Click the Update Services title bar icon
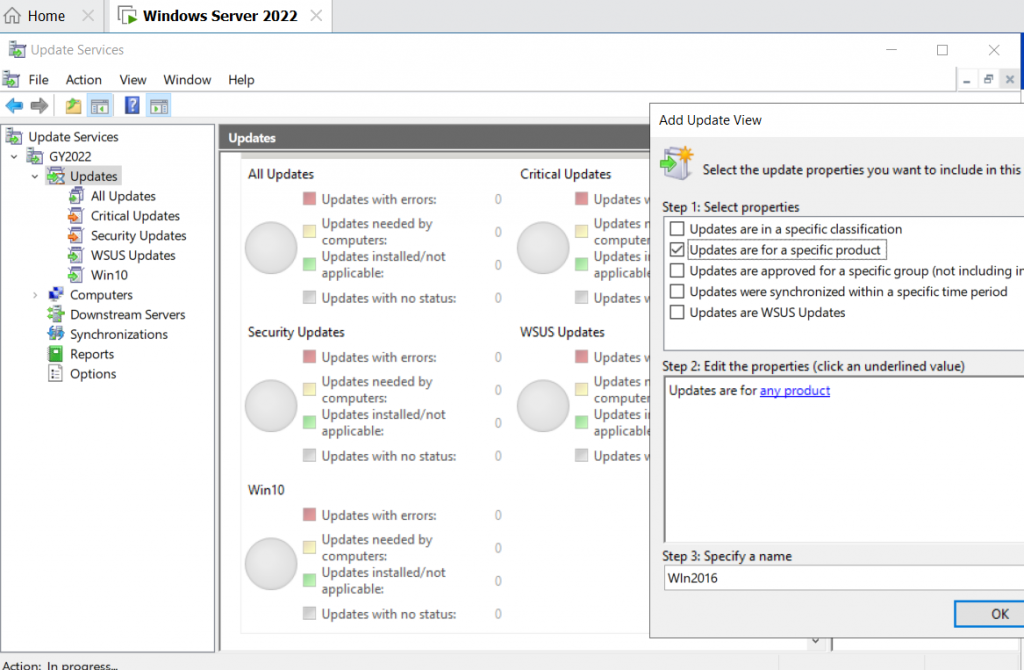The height and width of the screenshot is (670, 1024). pos(17,50)
